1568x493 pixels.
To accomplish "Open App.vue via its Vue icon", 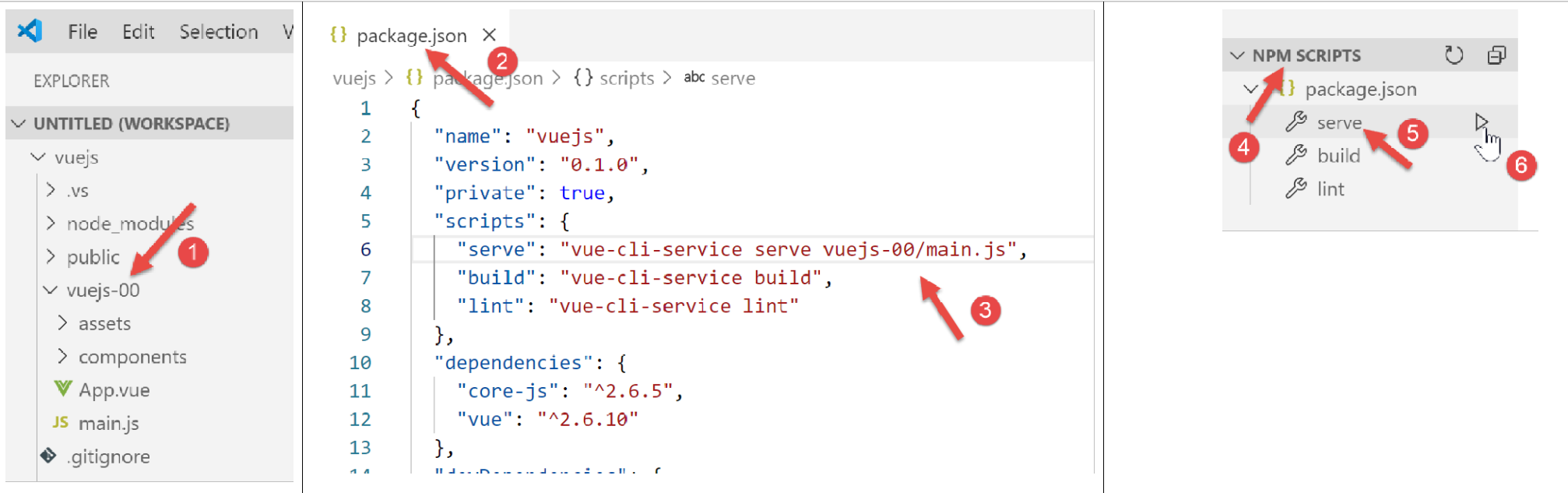I will click(x=62, y=389).
